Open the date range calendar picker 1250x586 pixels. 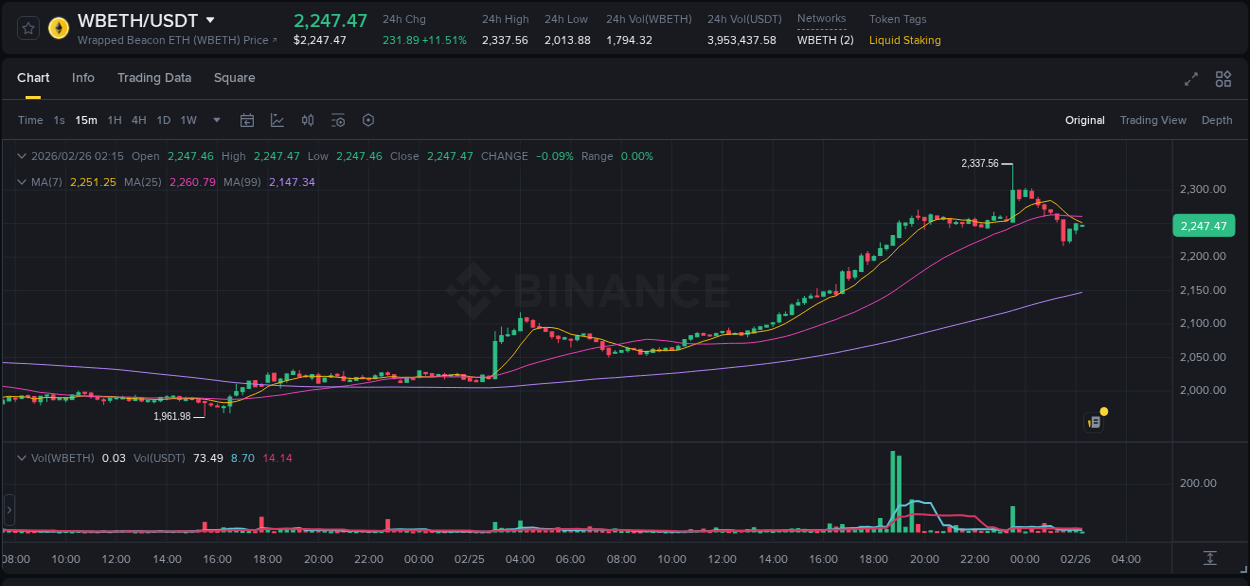(247, 120)
